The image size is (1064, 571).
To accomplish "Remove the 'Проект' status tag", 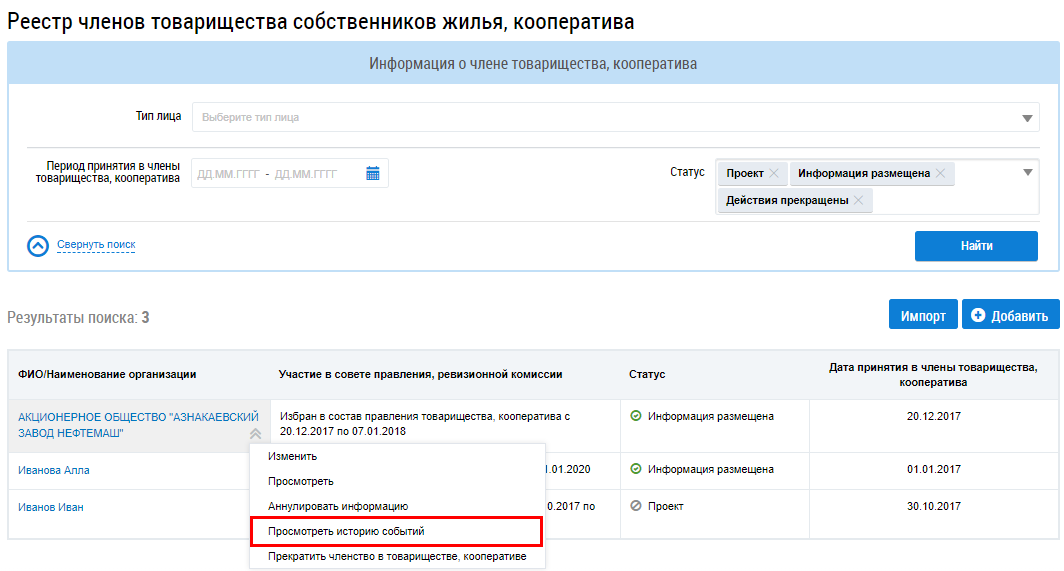I will [774, 173].
